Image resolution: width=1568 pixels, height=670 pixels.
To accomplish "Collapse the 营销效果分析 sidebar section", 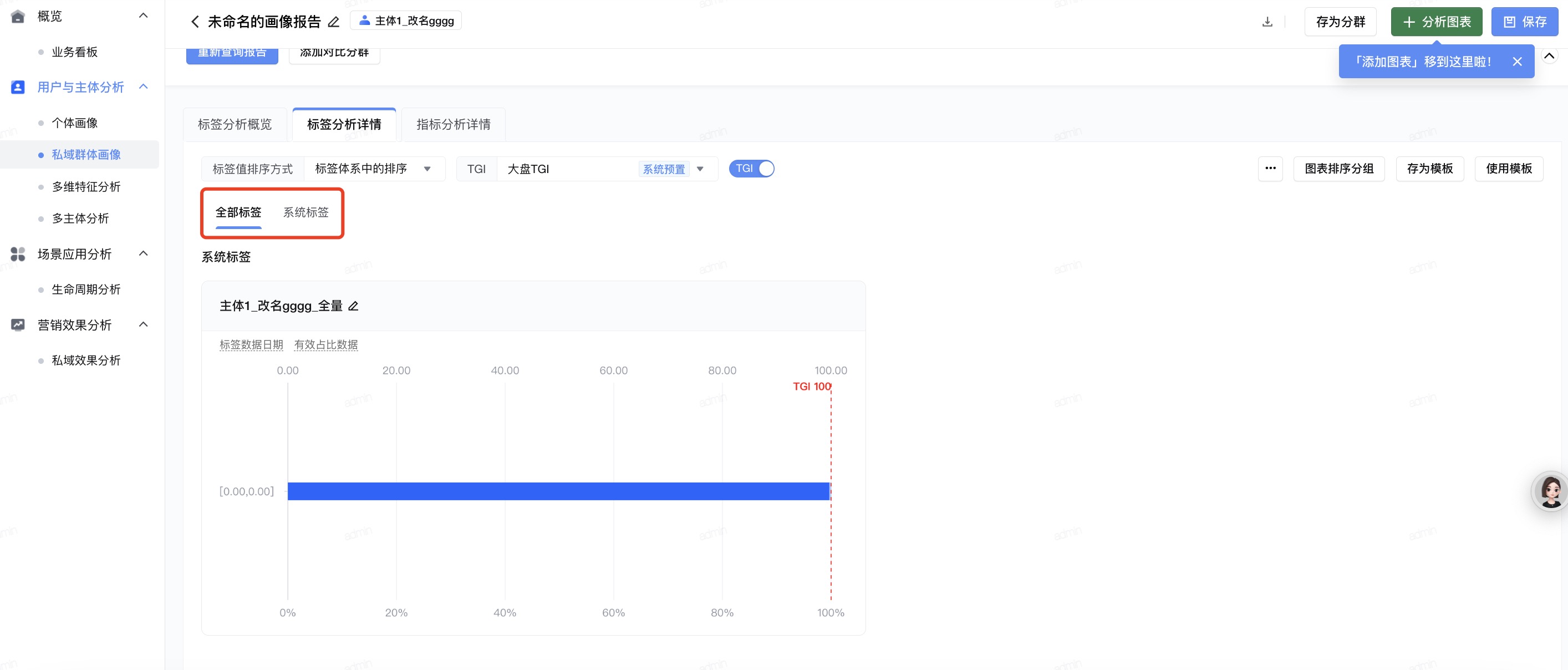I will [x=144, y=324].
